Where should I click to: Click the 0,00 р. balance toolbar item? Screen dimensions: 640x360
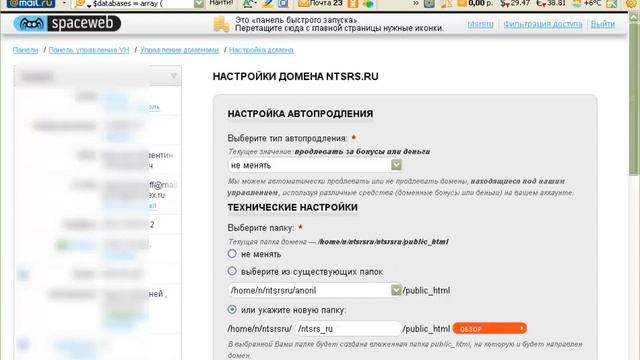[476, 4]
